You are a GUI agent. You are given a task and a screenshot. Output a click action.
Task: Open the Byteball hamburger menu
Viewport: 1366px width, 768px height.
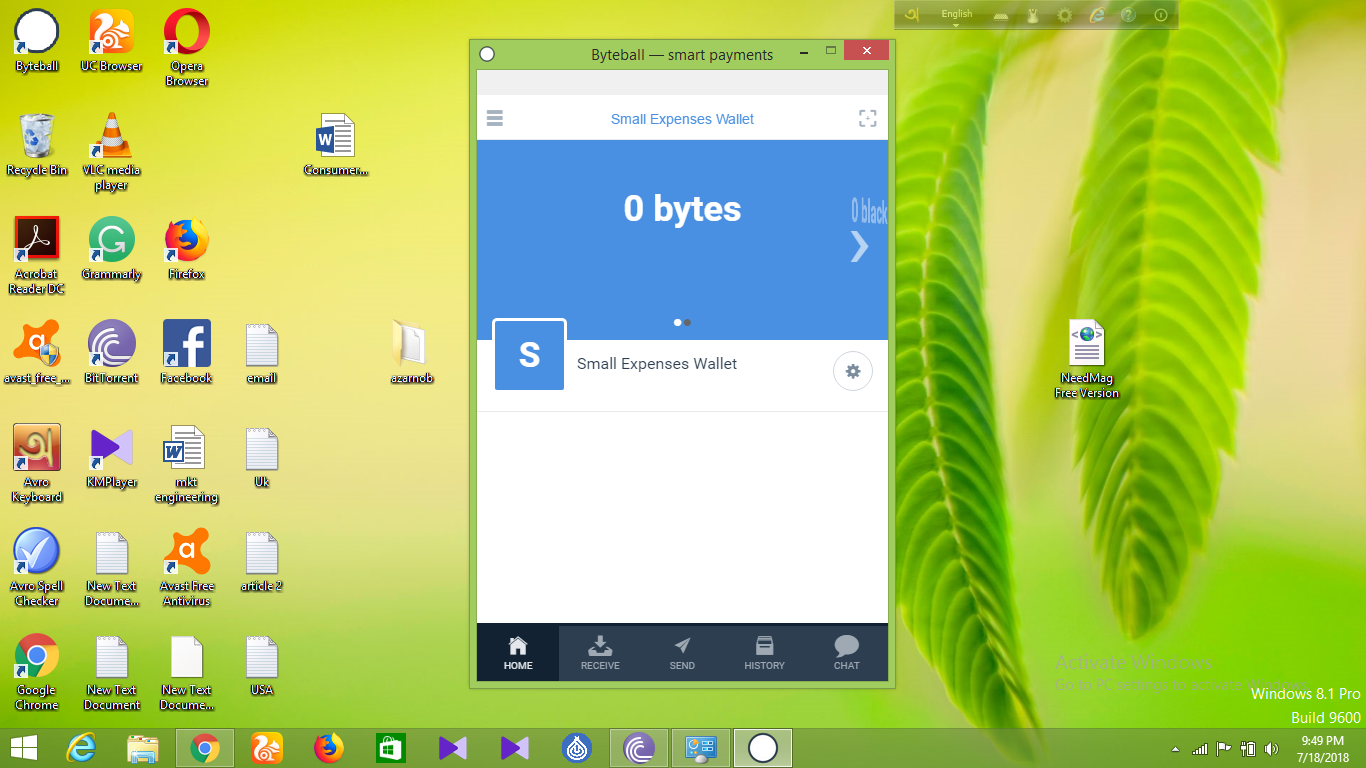tap(494, 118)
